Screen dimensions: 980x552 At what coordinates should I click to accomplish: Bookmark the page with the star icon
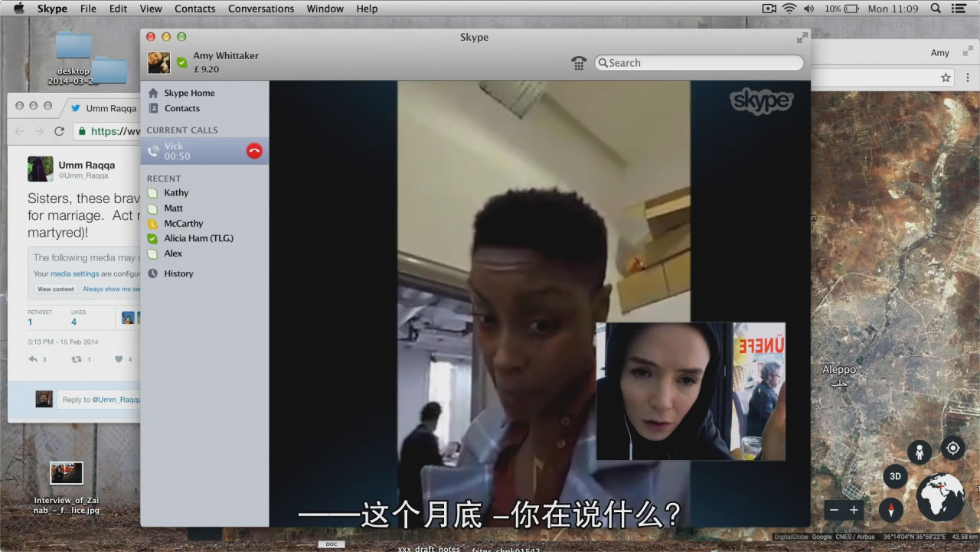point(945,77)
